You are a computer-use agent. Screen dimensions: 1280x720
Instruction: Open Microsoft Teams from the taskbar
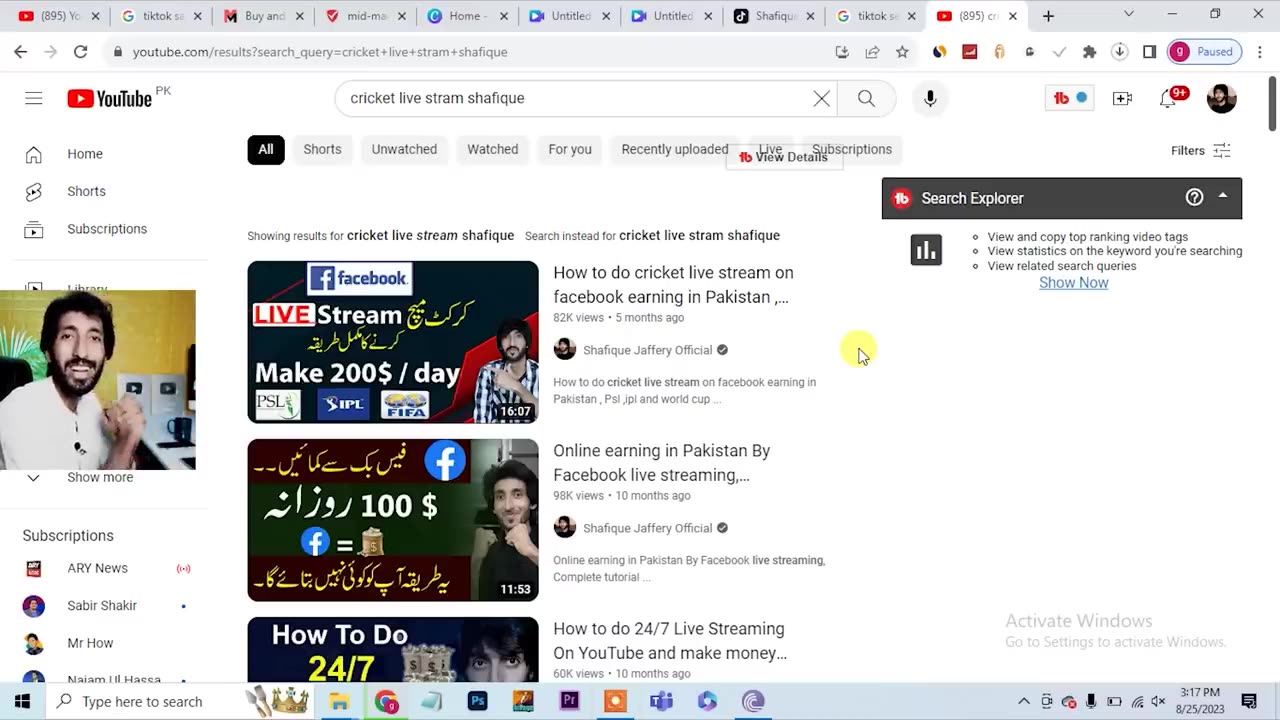coord(661,701)
